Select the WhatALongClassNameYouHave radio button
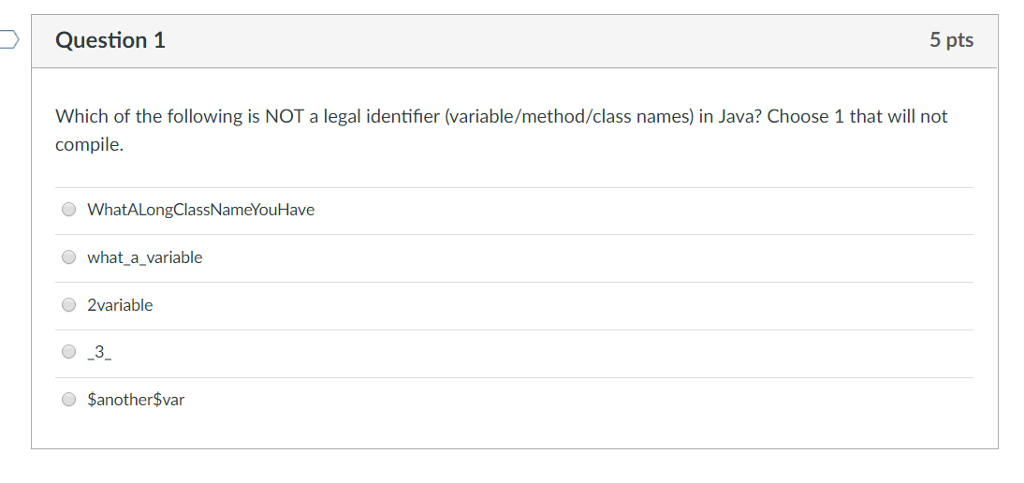The width and height of the screenshot is (1024, 483). click(x=68, y=210)
